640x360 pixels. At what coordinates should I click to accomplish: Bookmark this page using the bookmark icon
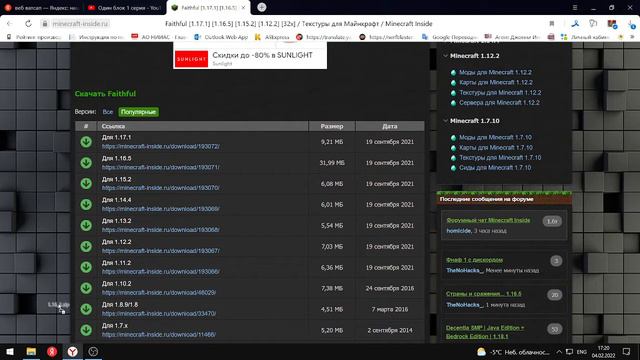551,24
